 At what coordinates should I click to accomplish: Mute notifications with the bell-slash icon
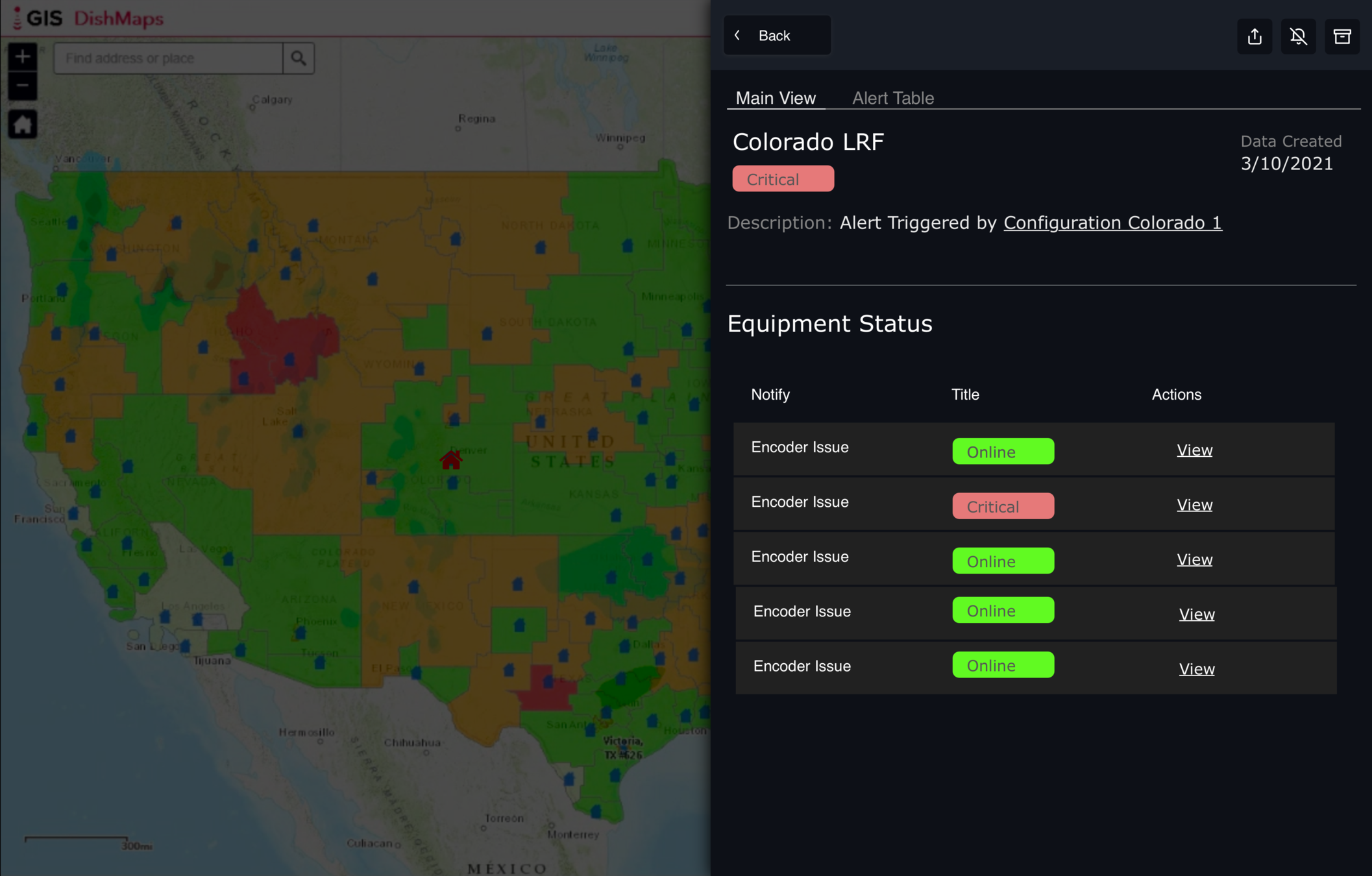[x=1298, y=36]
